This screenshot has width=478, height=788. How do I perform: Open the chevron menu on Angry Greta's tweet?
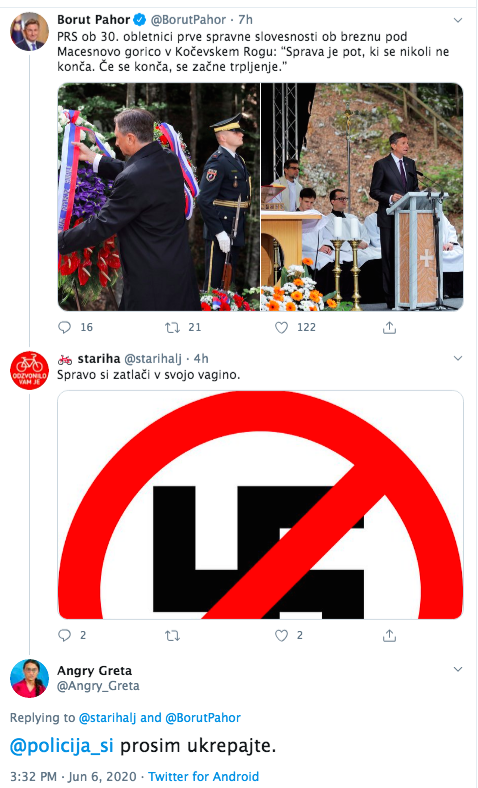(458, 669)
